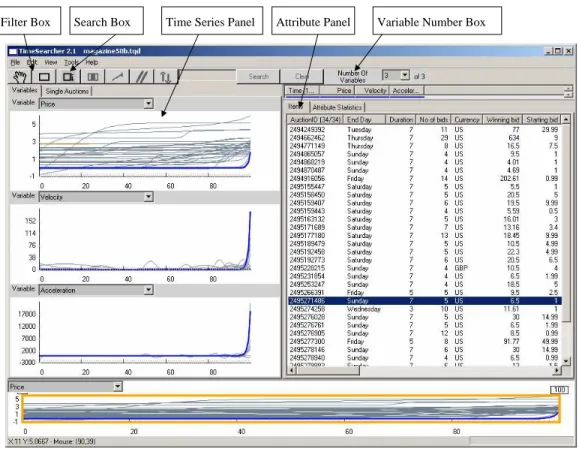This screenshot has height=449, width=579.
Task: Click the up-down arrows sort tool
Action: click(x=165, y=77)
